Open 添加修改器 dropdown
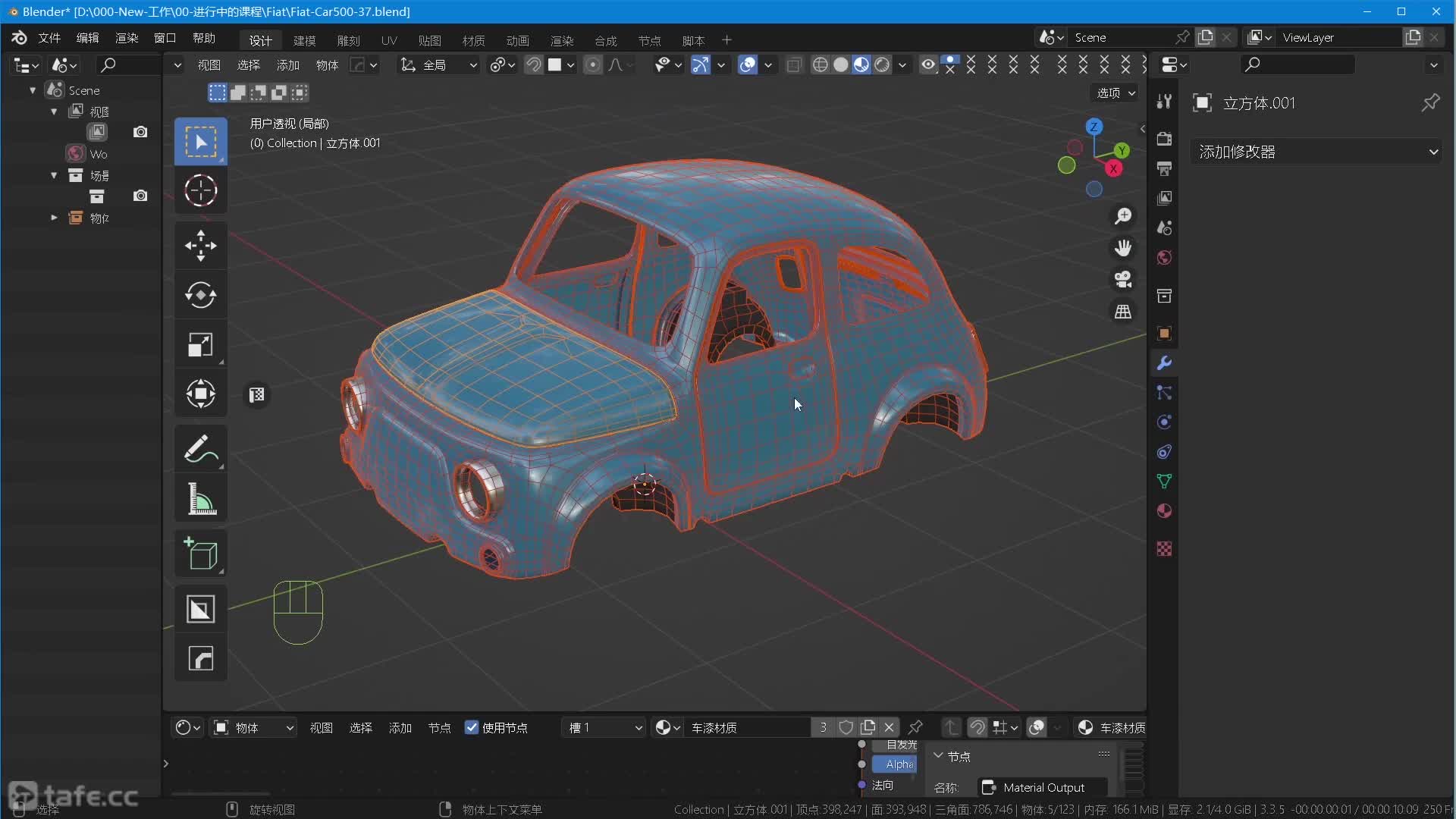The width and height of the screenshot is (1456, 819). tap(1318, 152)
